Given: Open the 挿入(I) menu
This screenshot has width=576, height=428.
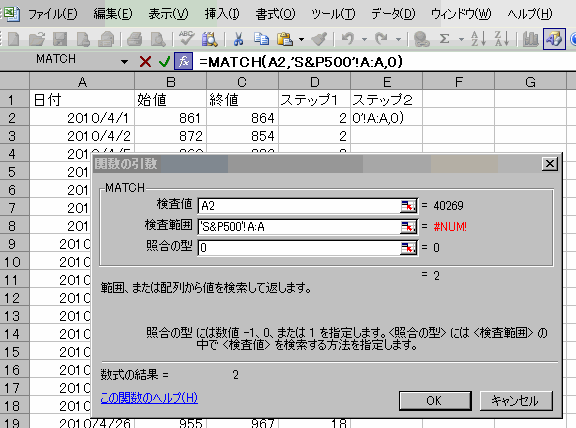Looking at the screenshot, I should tap(222, 14).
